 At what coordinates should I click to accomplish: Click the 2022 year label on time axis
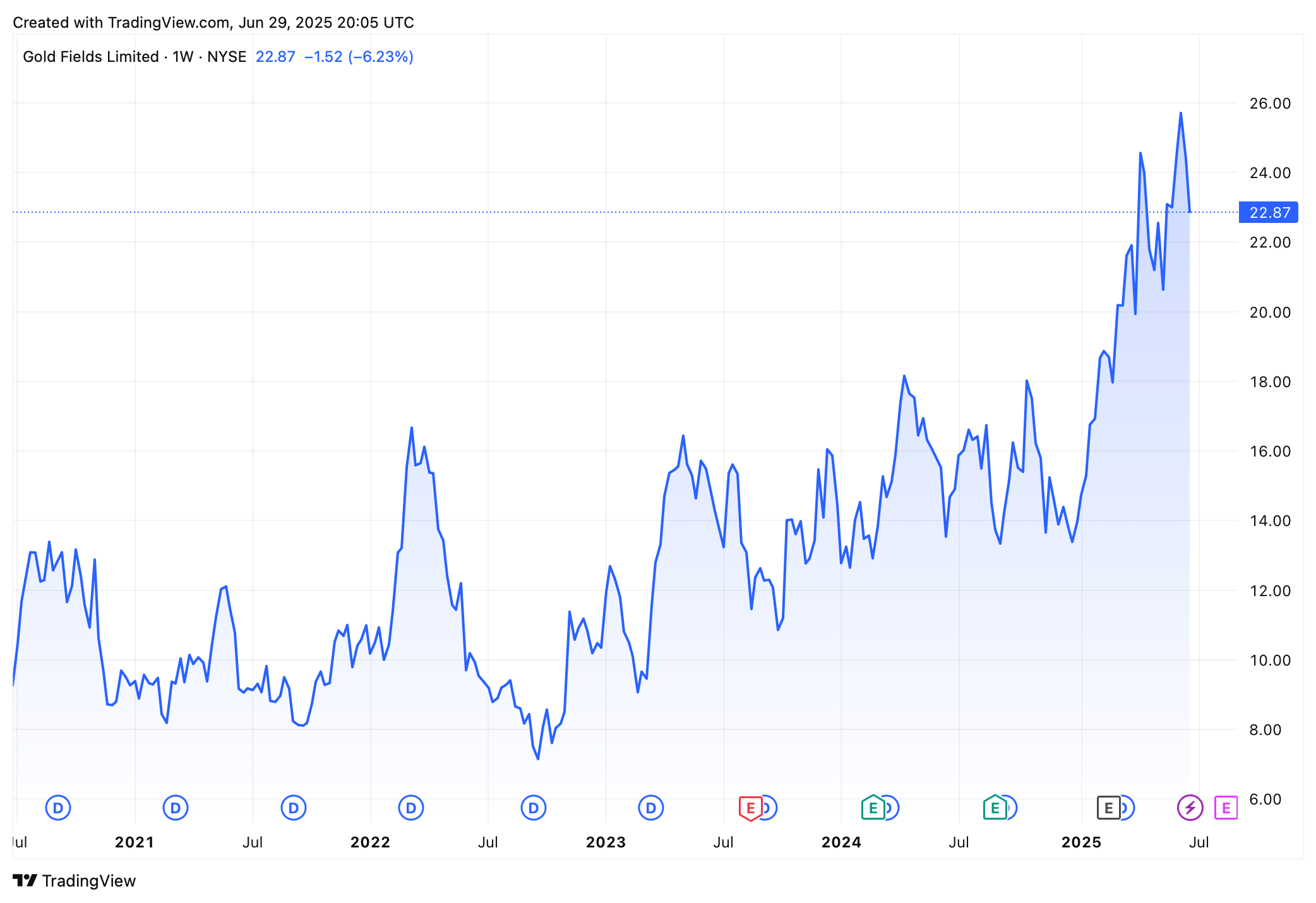[370, 842]
